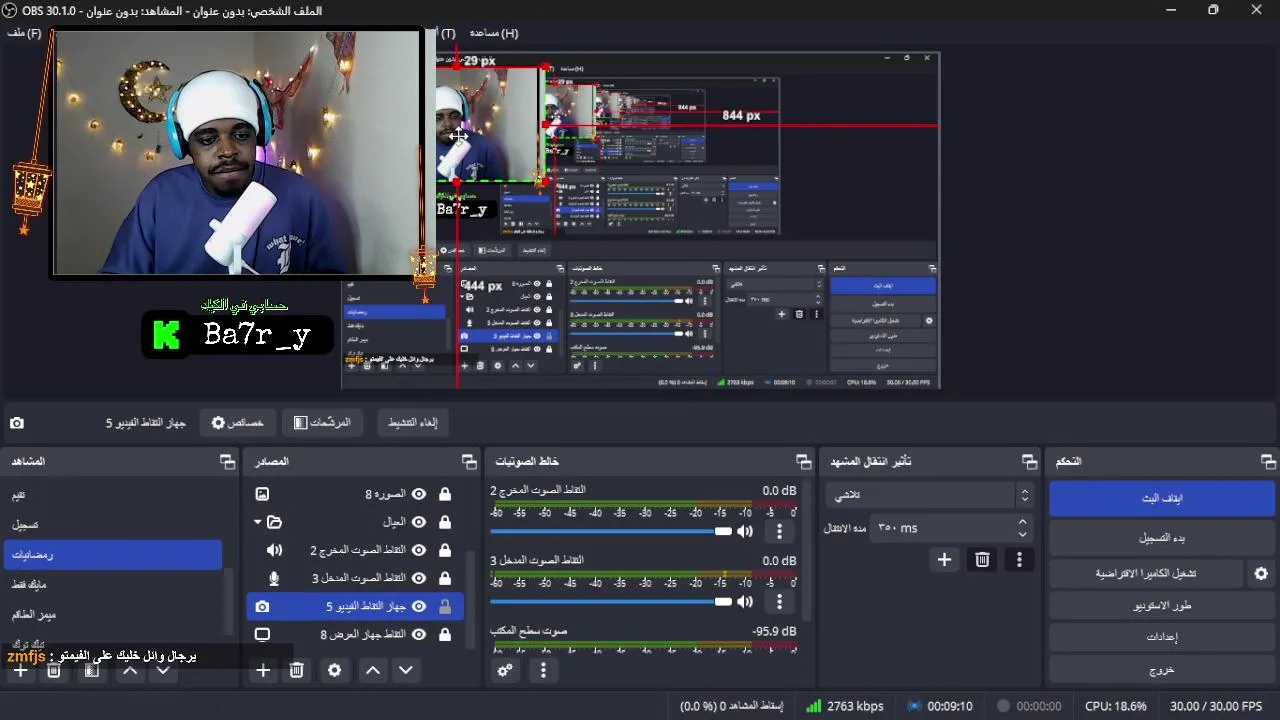Image resolution: width=1280 pixels, height=720 pixels.
Task: Lock the جهاز التقاط الفيديو 5 source
Action: point(445,606)
